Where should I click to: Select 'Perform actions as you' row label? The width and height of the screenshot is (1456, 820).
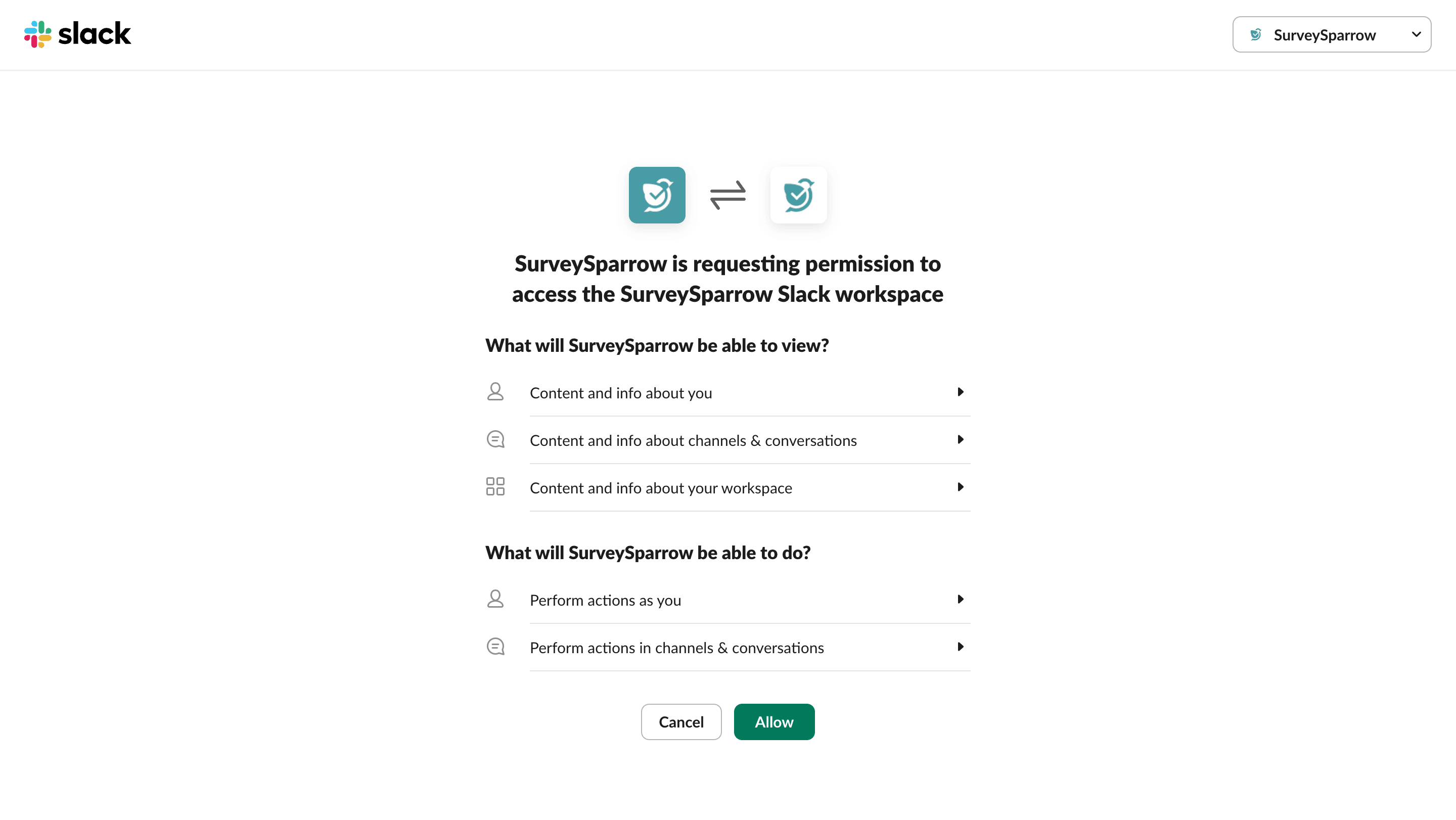coord(605,600)
